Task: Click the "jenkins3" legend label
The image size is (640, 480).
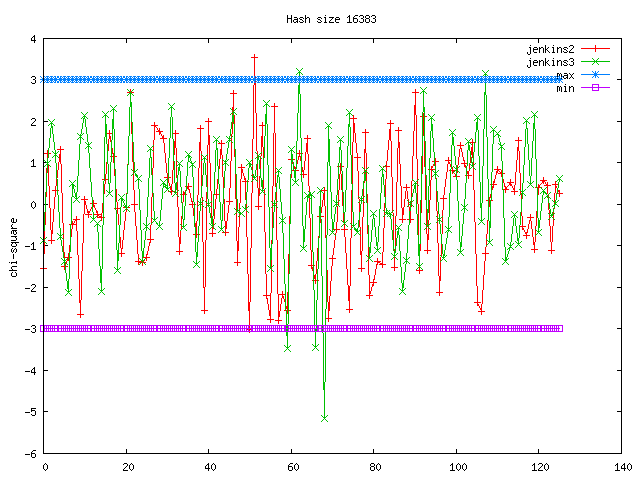Action: pos(551,62)
